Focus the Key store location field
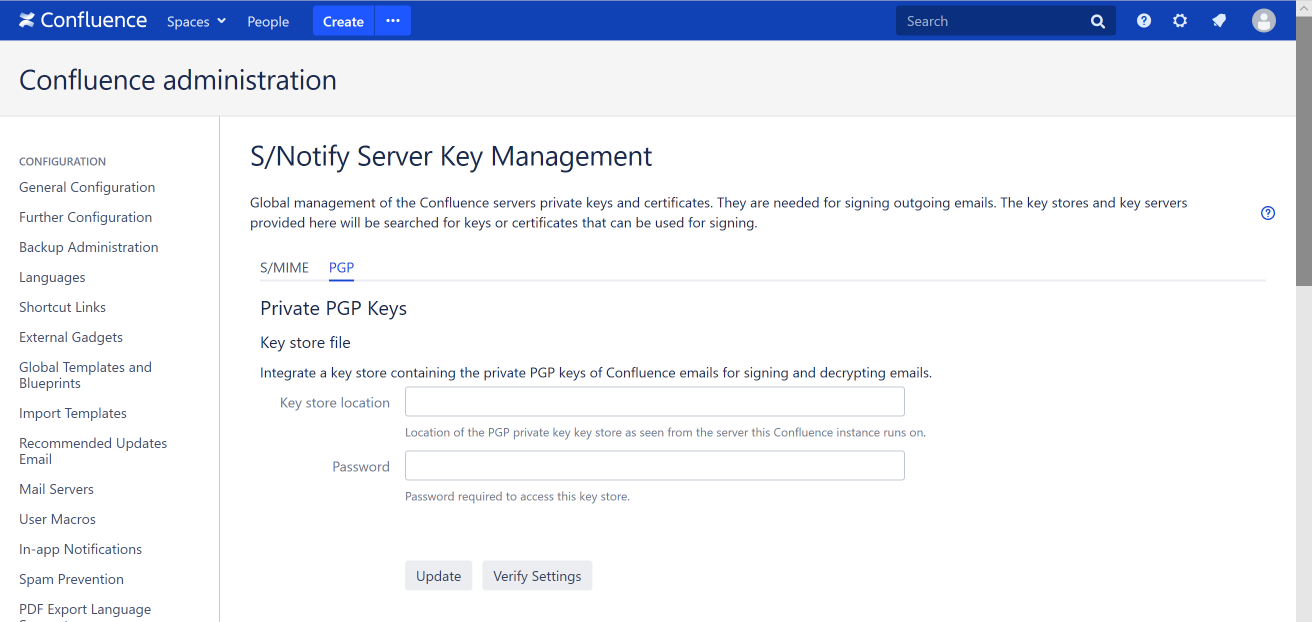Viewport: 1312px width, 622px height. (x=654, y=402)
